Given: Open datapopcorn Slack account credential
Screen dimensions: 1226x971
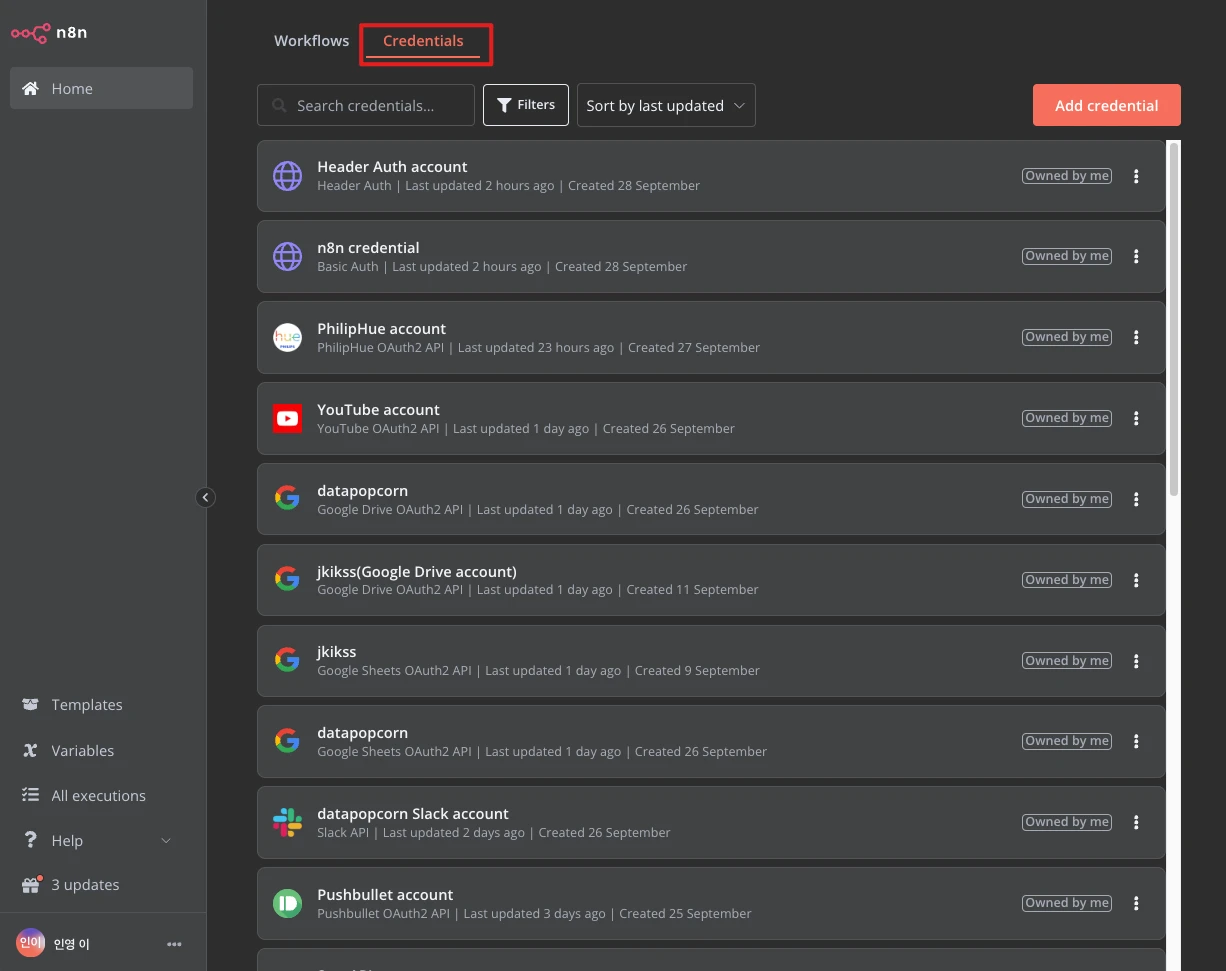Looking at the screenshot, I should 711,822.
